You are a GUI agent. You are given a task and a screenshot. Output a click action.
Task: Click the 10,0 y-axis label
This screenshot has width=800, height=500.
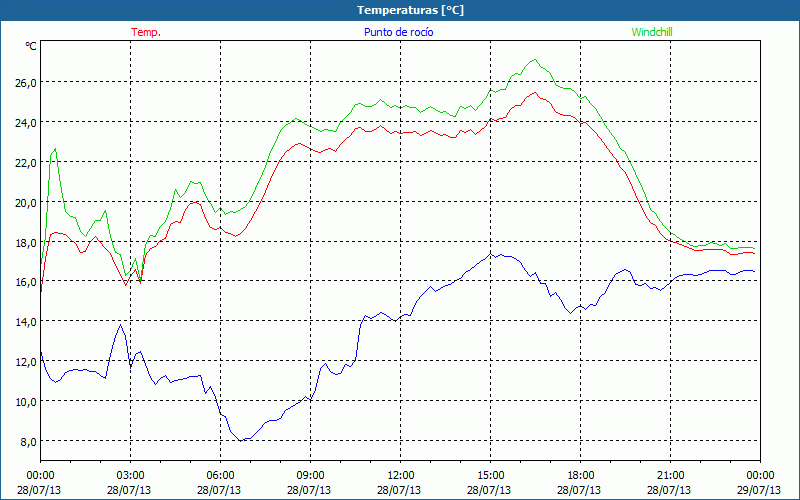(26, 402)
